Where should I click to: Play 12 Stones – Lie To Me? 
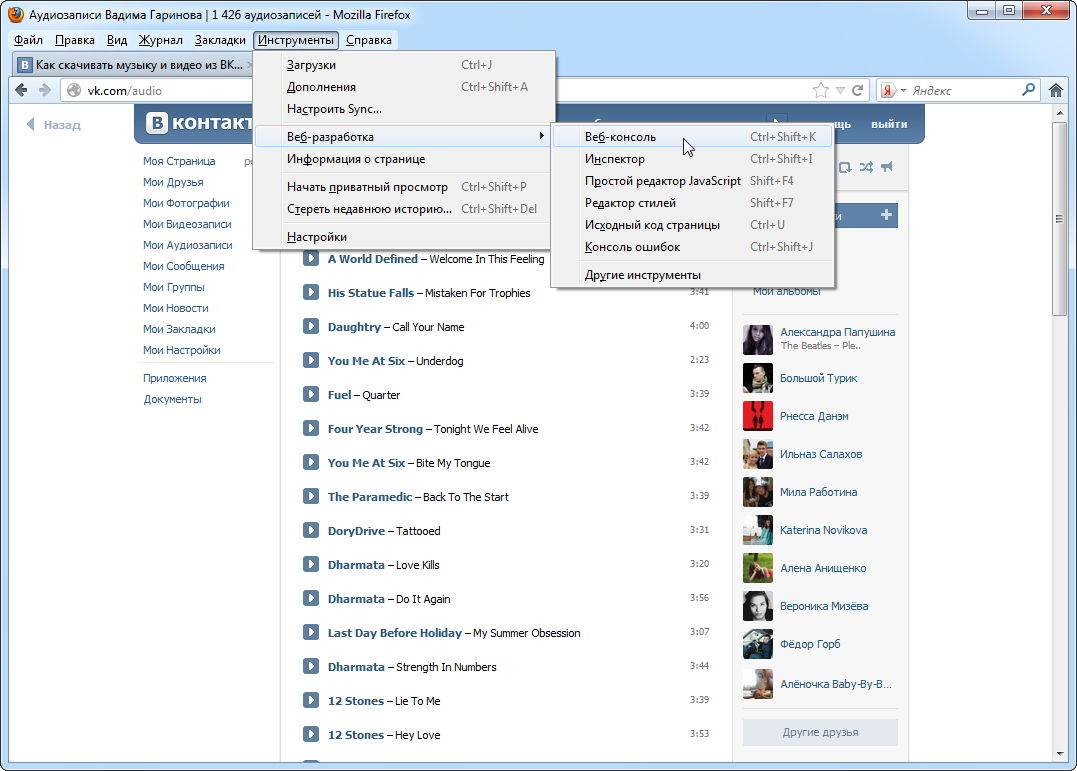click(x=311, y=700)
